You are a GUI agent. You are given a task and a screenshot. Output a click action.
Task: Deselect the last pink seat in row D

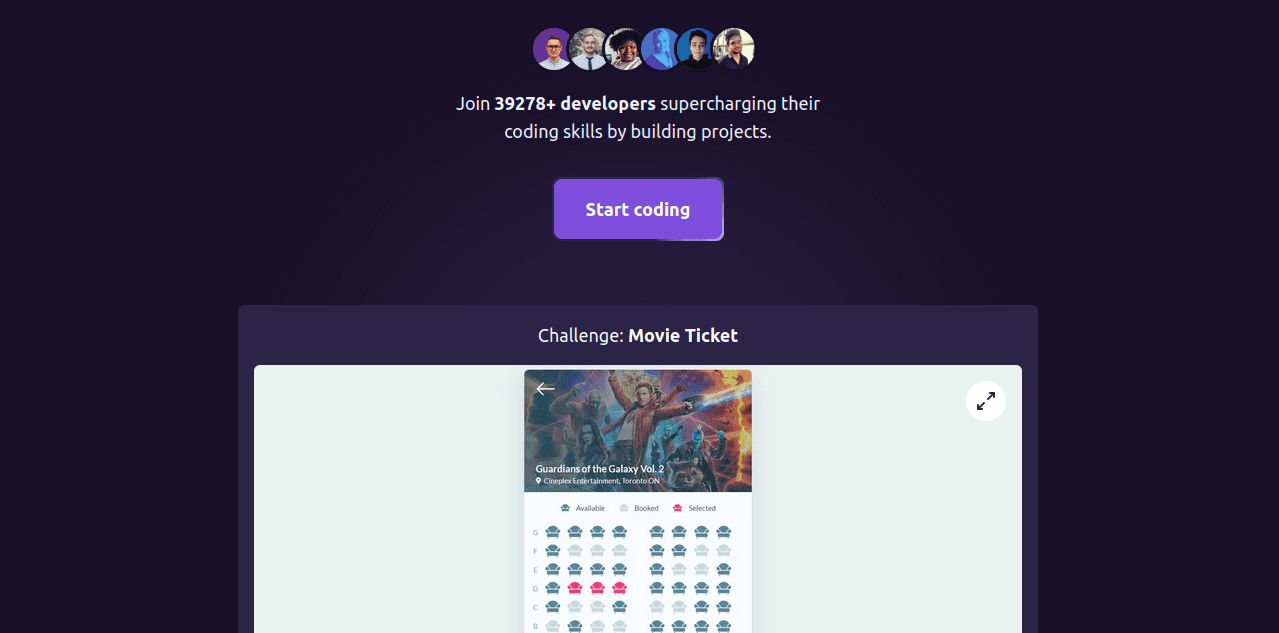[619, 588]
